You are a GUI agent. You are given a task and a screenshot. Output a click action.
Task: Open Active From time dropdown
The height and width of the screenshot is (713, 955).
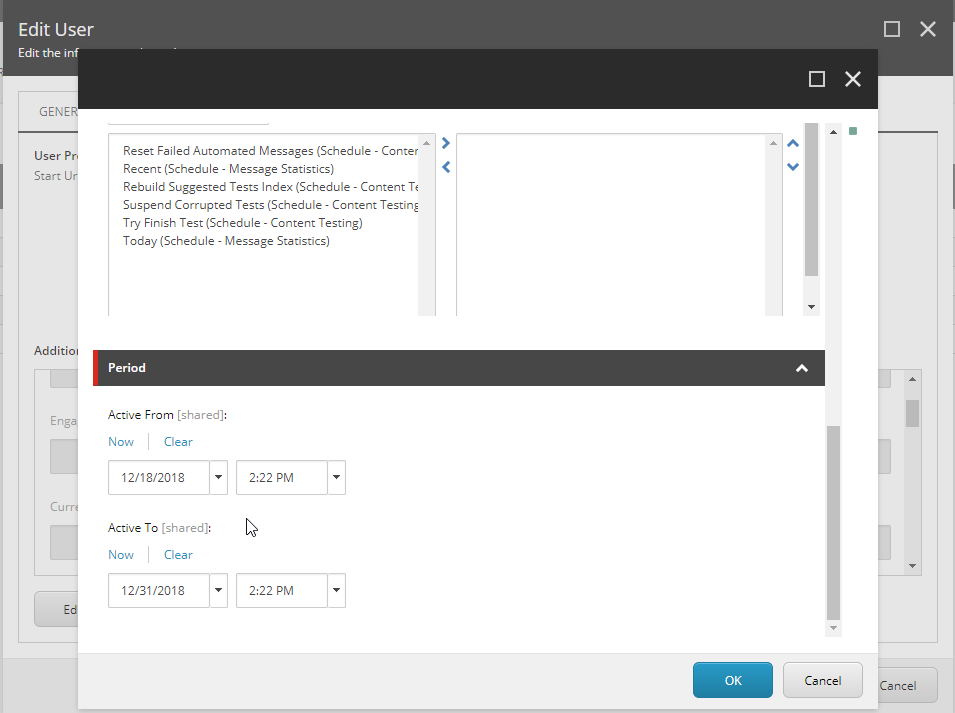(336, 478)
